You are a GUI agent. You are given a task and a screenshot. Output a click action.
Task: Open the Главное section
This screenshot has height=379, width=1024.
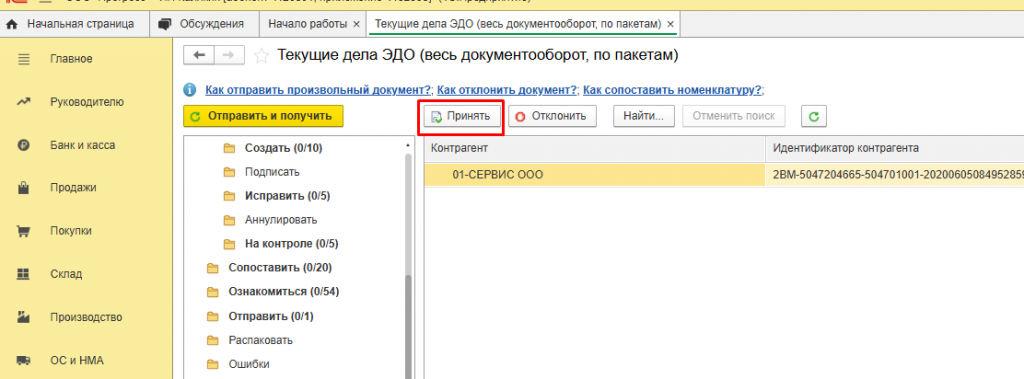coord(71,59)
